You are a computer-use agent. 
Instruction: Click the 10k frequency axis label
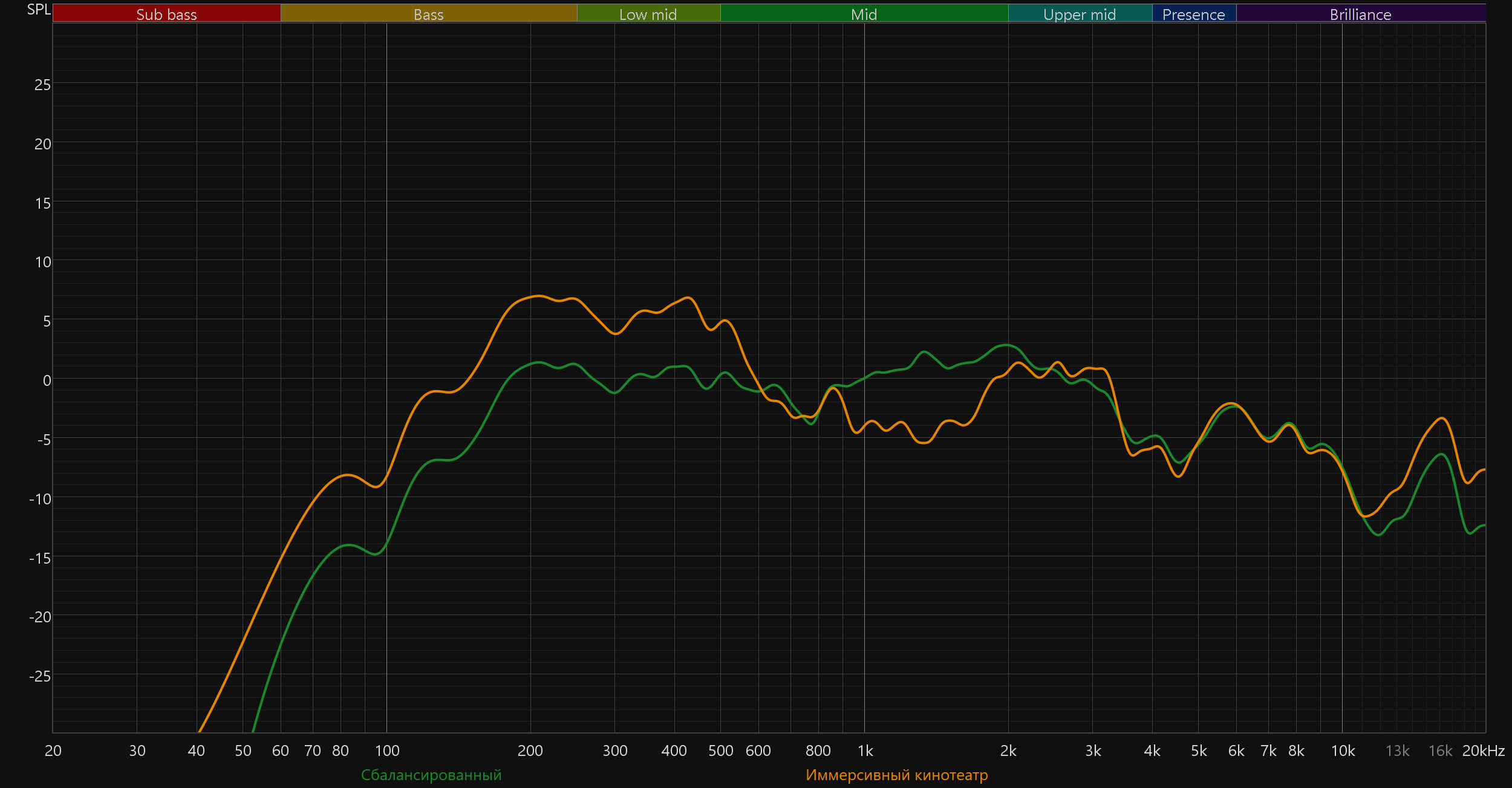pos(1343,751)
